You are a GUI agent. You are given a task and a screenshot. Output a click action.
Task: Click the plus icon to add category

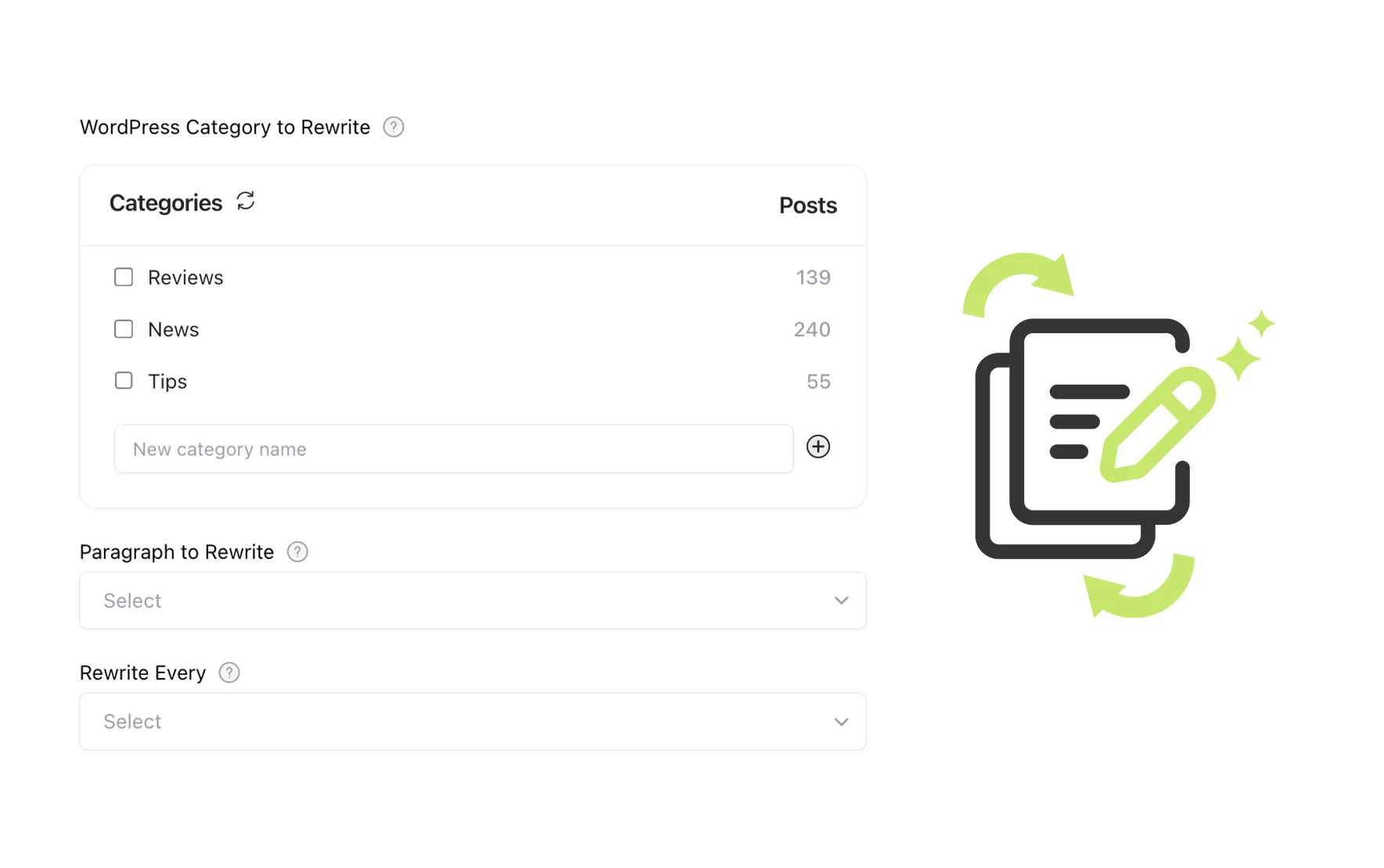(818, 447)
